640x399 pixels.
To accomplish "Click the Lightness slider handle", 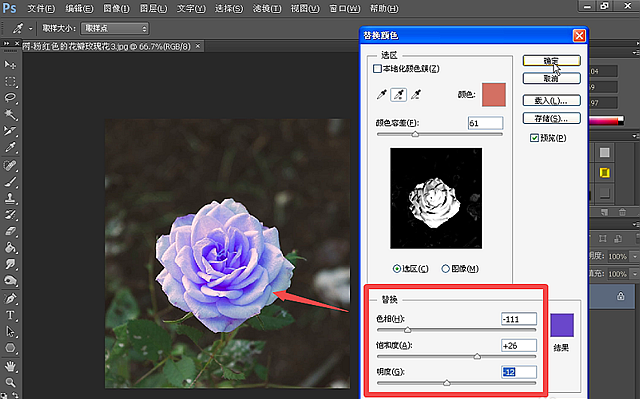I will tap(447, 383).
